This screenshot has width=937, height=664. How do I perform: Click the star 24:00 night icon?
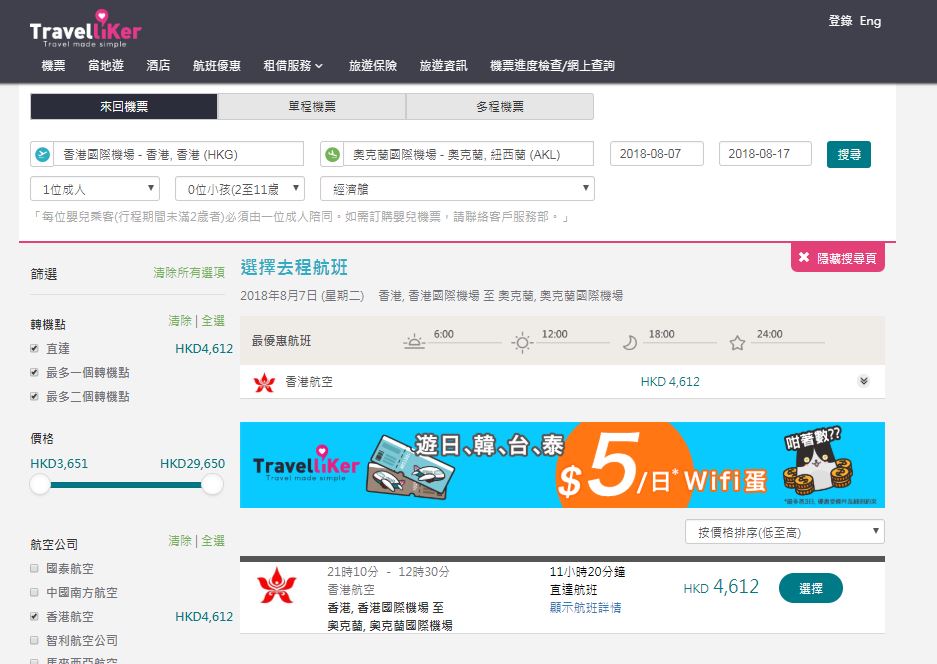click(x=737, y=343)
